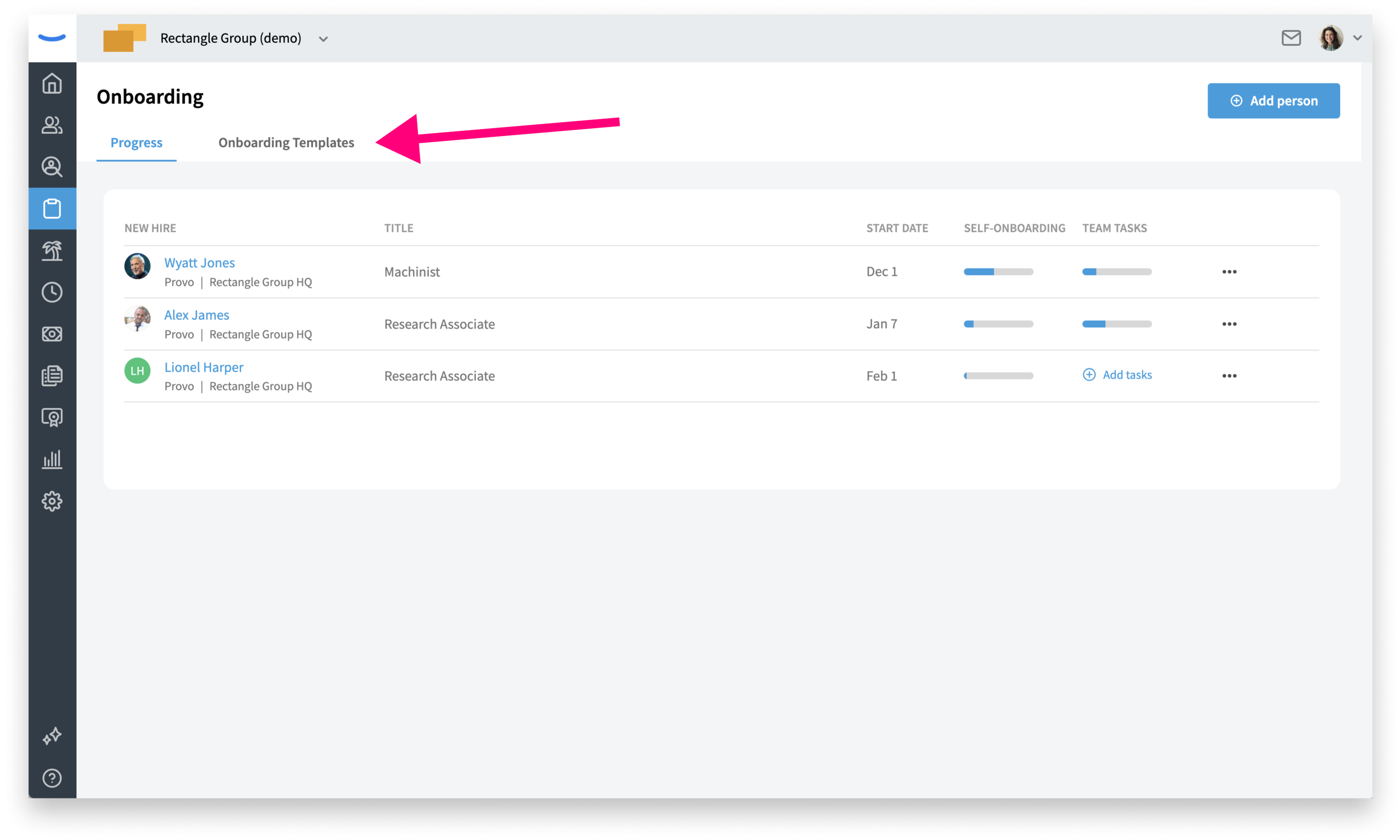Click Provo | Rectangle Group HQ under Alex James
1400x840 pixels.
[x=238, y=335]
